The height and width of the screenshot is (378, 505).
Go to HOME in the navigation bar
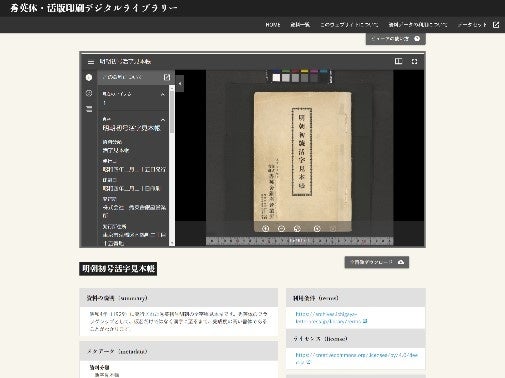click(x=273, y=25)
